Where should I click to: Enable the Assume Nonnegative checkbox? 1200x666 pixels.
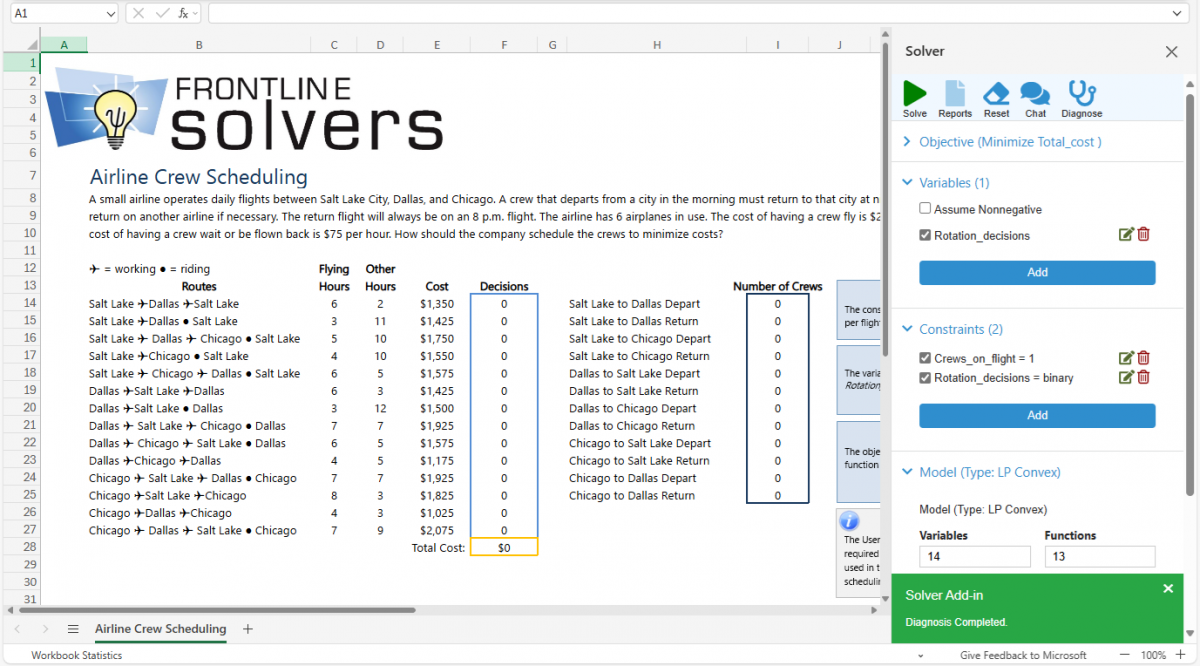(924, 207)
